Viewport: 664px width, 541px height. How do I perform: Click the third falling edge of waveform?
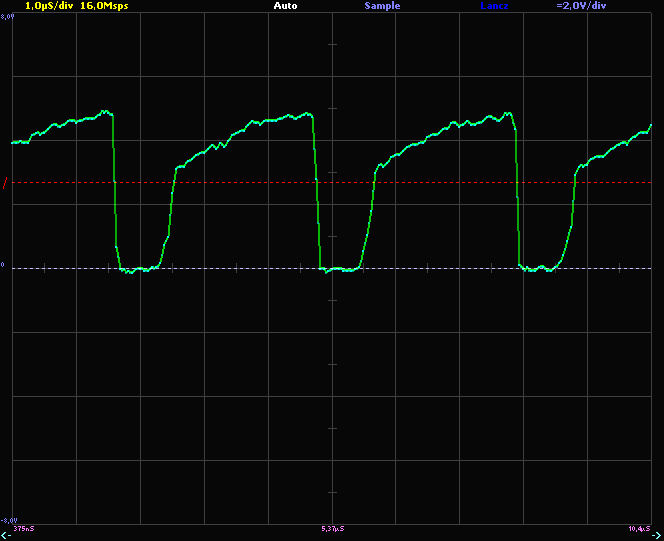pyautogui.click(x=518, y=190)
